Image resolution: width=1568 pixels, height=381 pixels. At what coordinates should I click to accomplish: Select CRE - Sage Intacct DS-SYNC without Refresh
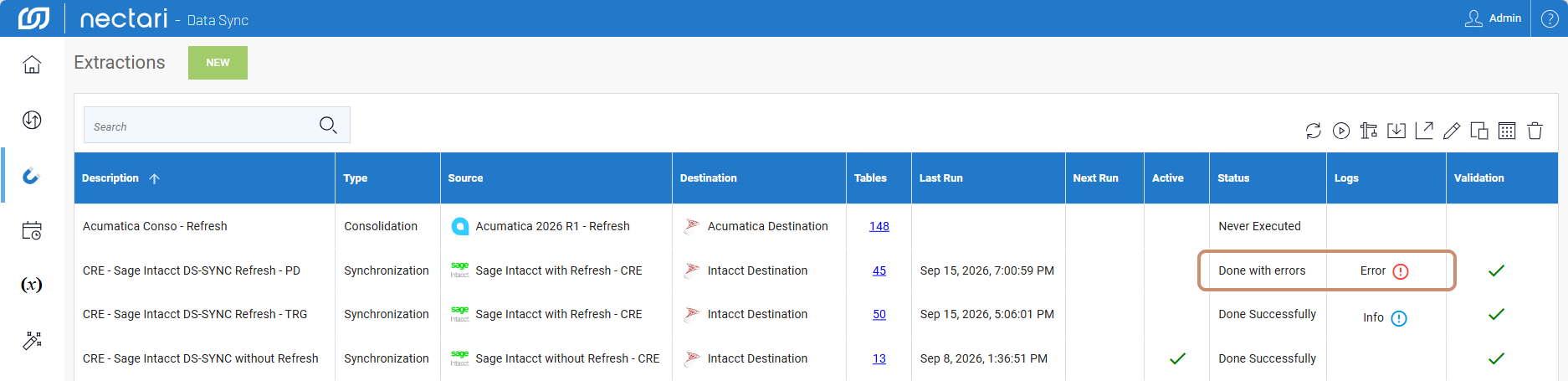[x=201, y=358]
